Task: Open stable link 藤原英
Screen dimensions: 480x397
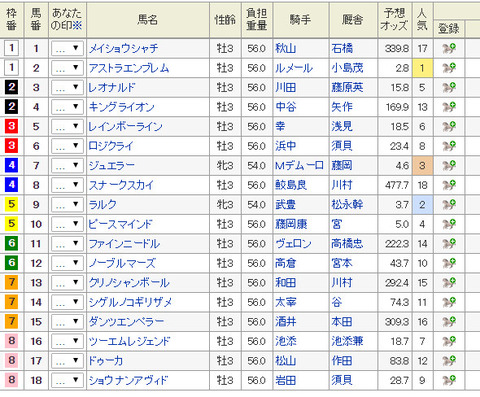Action: pos(347,88)
